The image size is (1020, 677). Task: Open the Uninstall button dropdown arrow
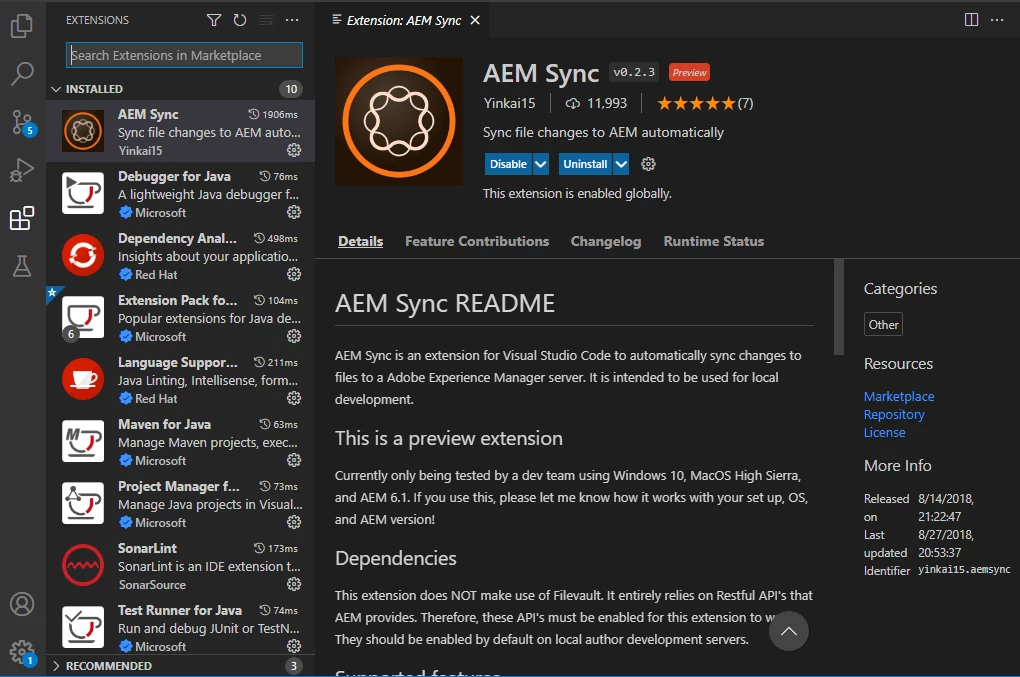pyautogui.click(x=621, y=164)
